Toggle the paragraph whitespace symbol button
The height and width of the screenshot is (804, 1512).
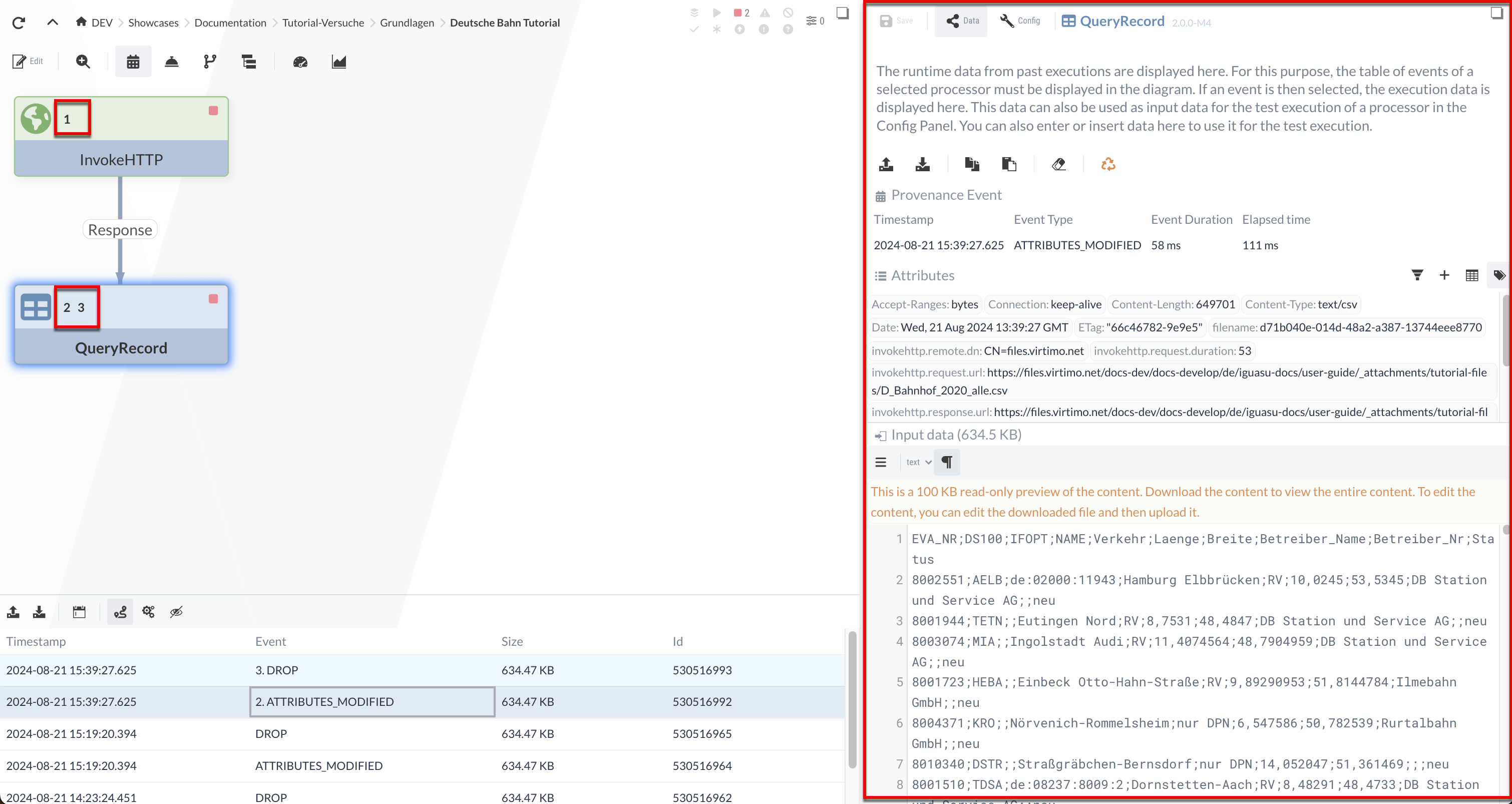coord(947,462)
